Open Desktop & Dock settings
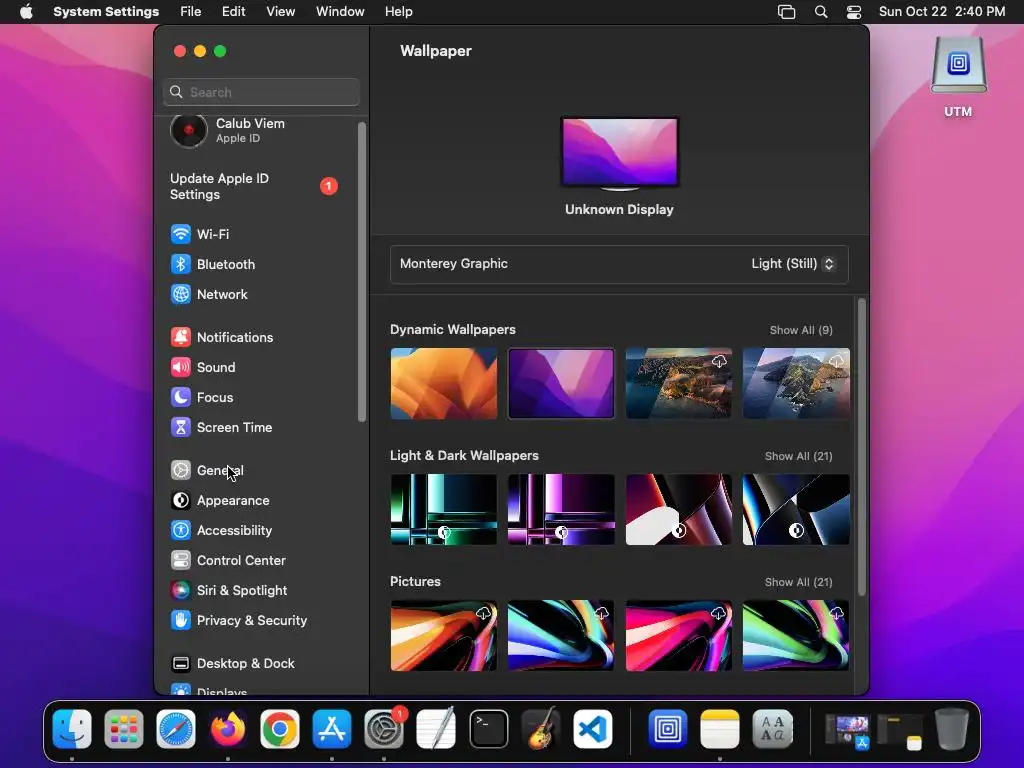1024x768 pixels. coord(232,664)
